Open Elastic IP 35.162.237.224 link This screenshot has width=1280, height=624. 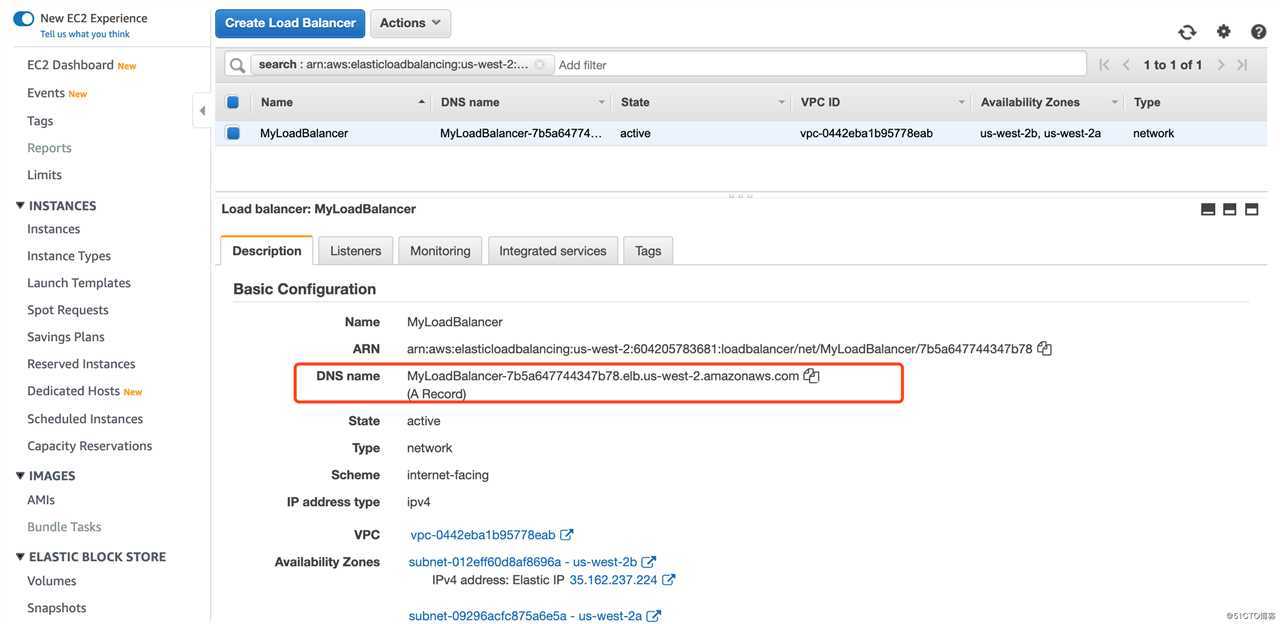(613, 580)
